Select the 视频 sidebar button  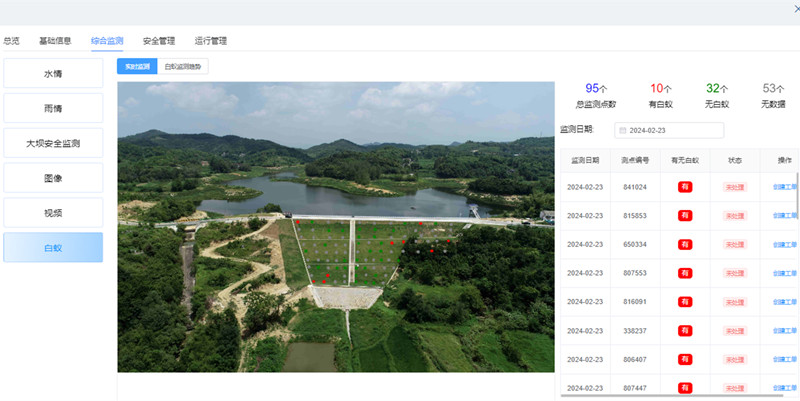click(x=53, y=212)
